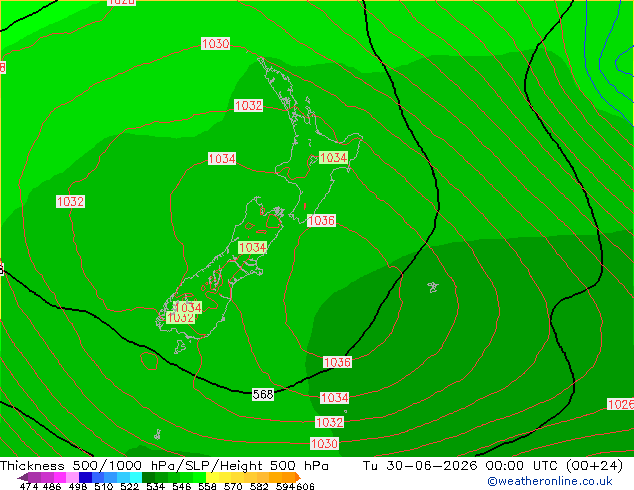This screenshot has height=490, width=634.
Task: Pick the orange arrow tip at the legend's end
Action: [298, 477]
